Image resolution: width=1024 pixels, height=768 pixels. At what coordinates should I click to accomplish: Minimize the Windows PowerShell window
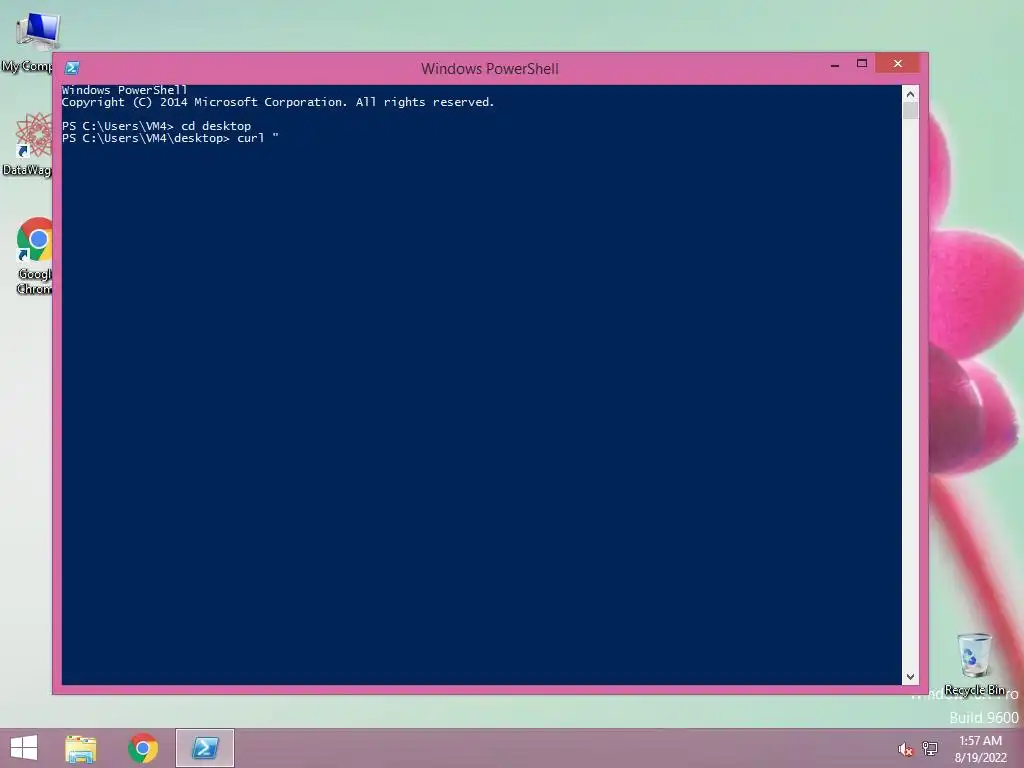835,65
